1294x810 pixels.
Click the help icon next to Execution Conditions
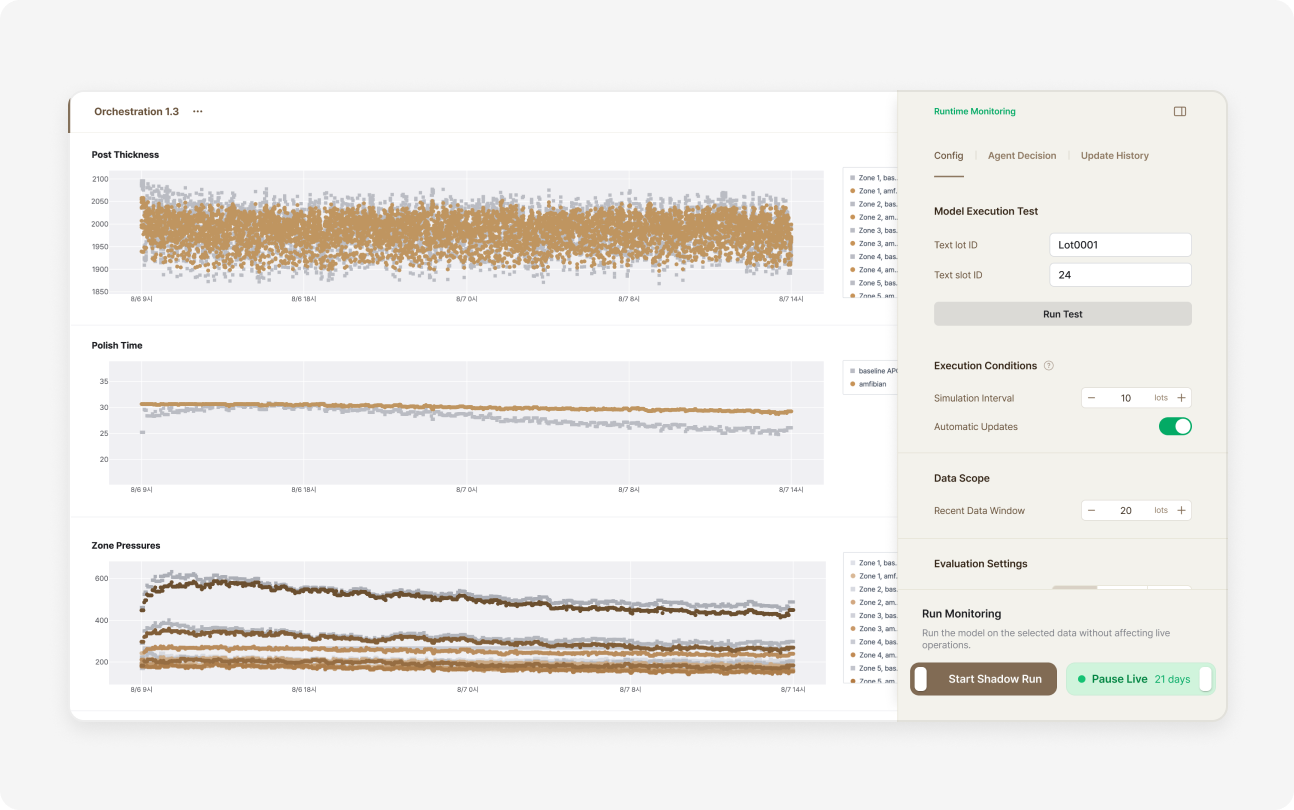tap(1049, 366)
